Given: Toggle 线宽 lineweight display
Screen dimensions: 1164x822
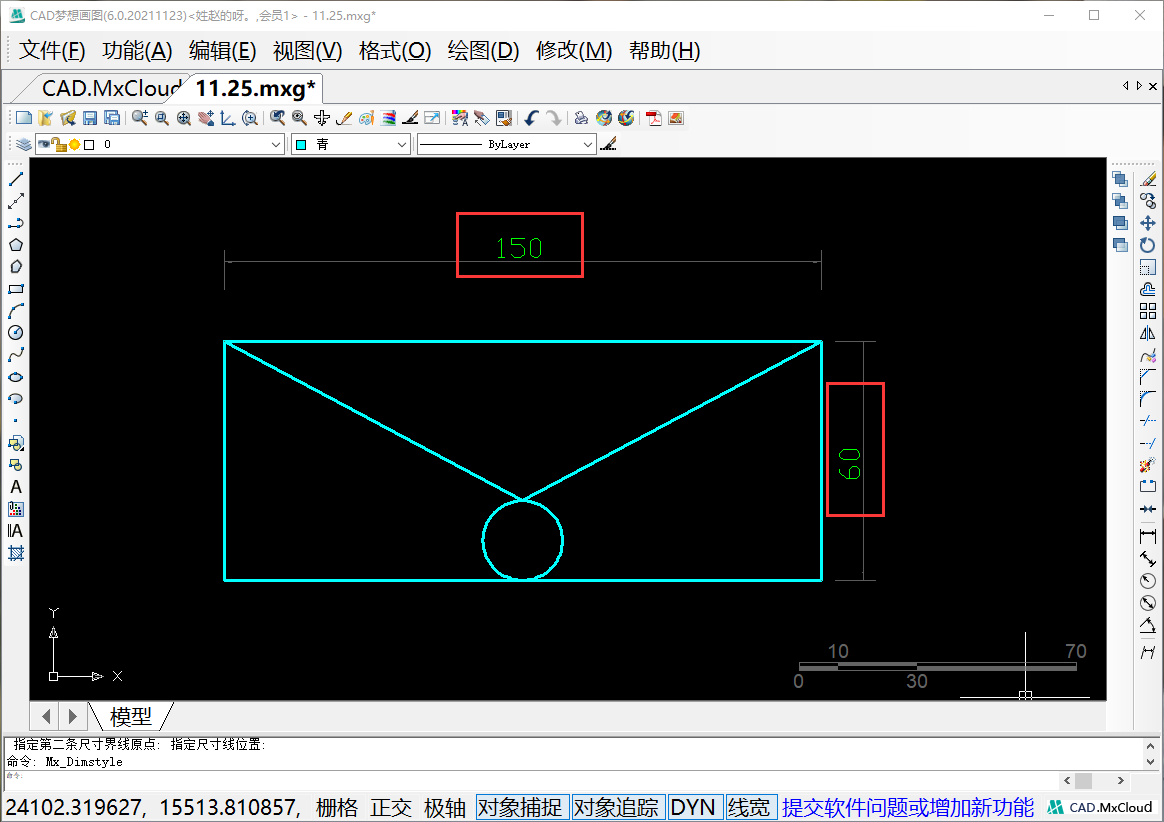Looking at the screenshot, I should click(x=750, y=808).
